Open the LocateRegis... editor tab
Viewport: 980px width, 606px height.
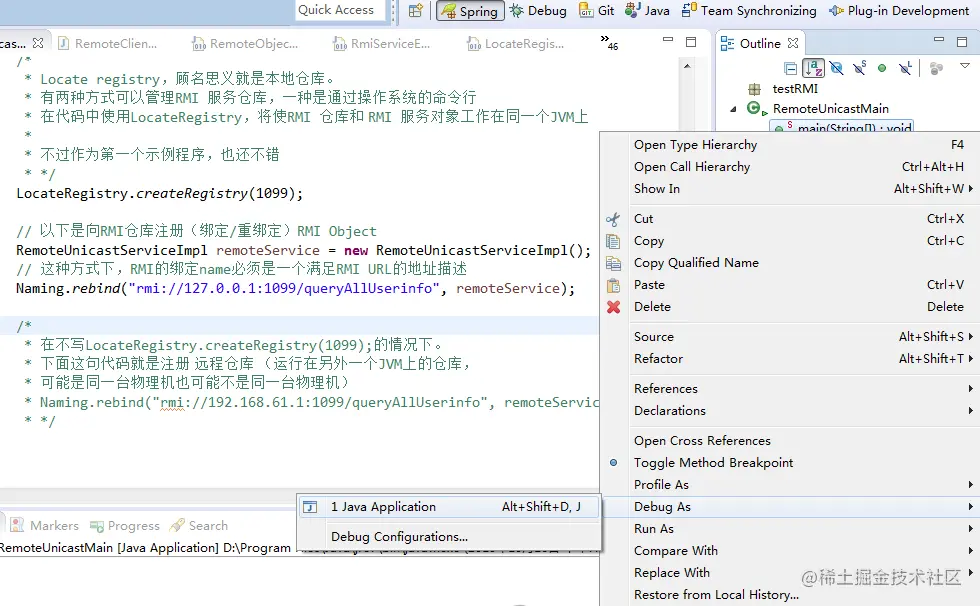click(516, 43)
